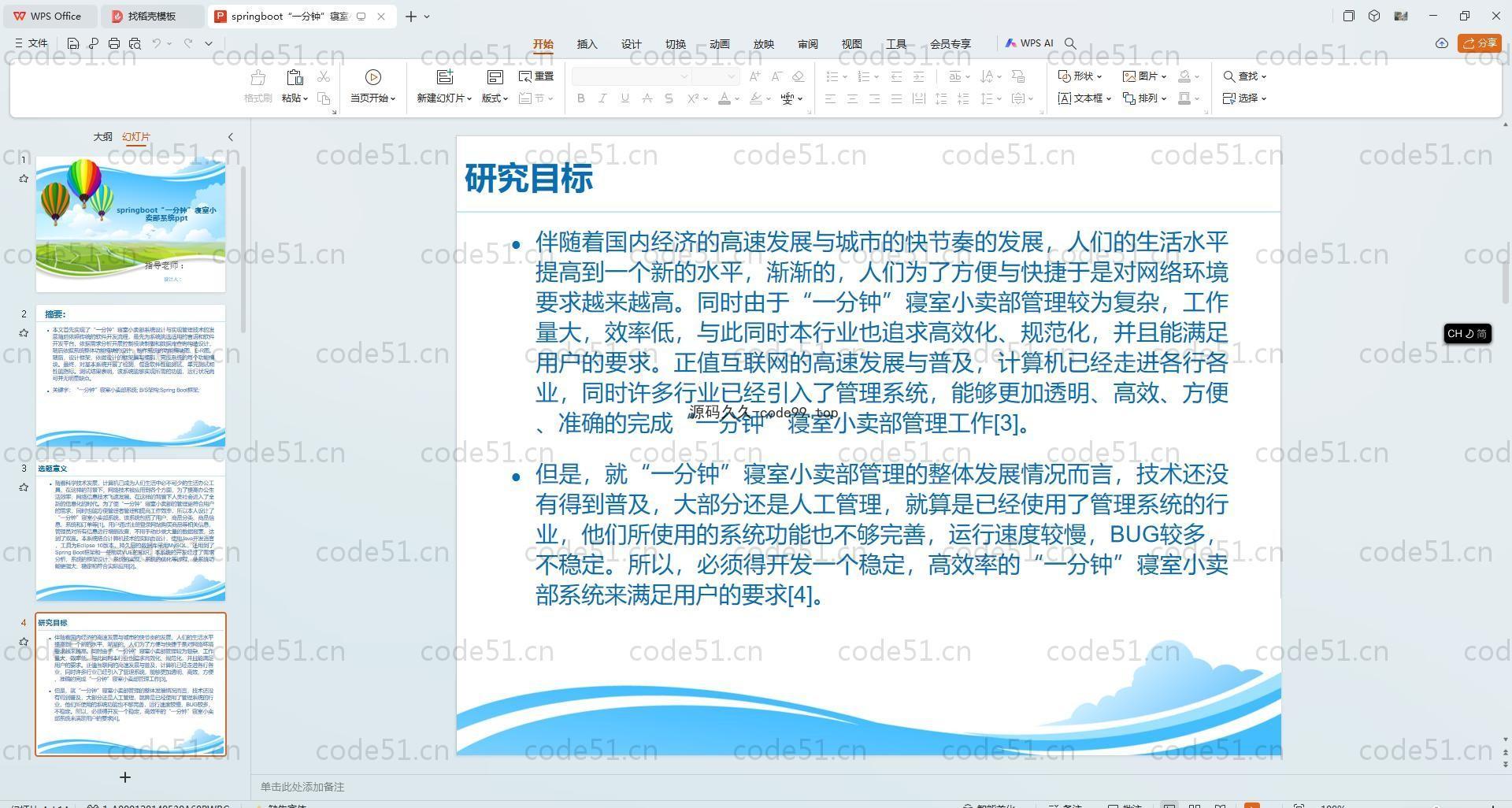Screen dimensions: 1512x808
Task: Open the font name combo box
Action: [631, 76]
